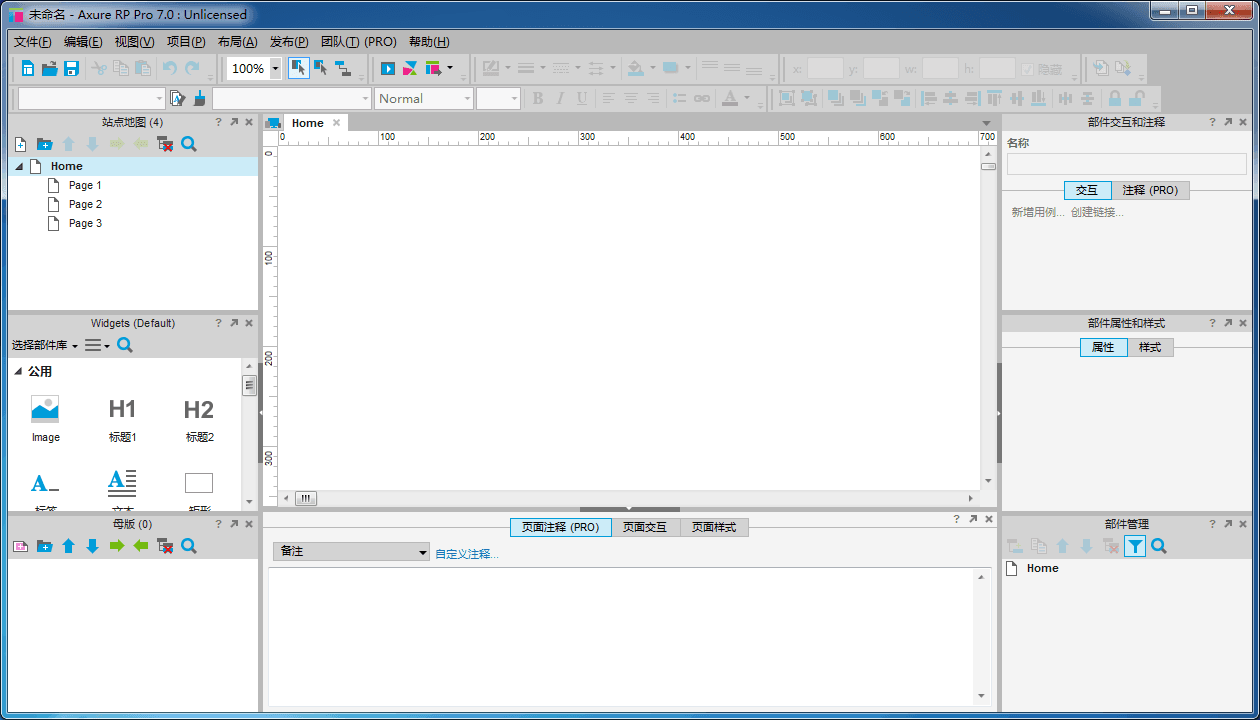Click Search icon in Masters panel
The height and width of the screenshot is (720, 1260).
point(189,546)
